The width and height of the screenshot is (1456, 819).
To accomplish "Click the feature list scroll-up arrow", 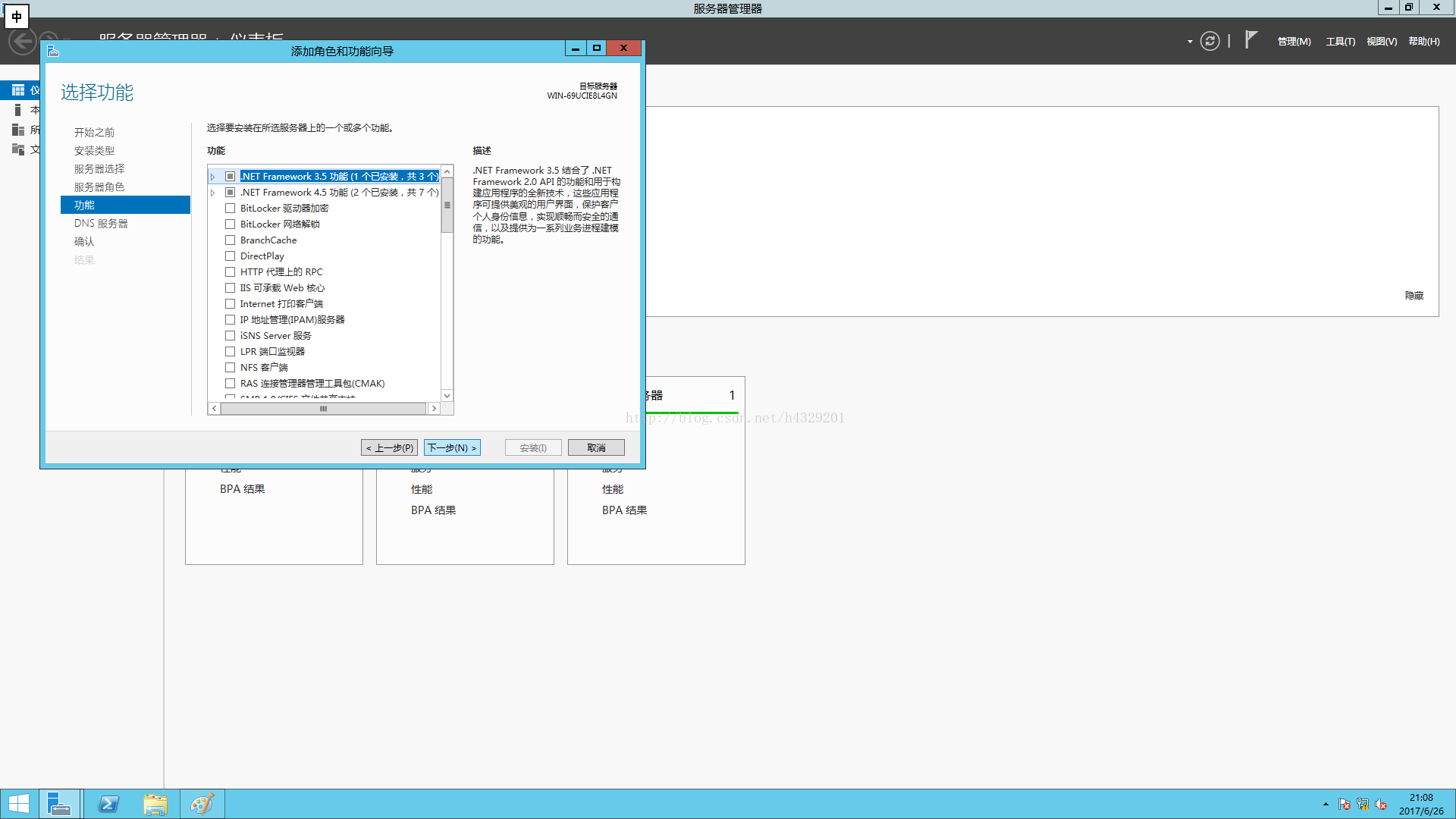I will click(x=447, y=172).
